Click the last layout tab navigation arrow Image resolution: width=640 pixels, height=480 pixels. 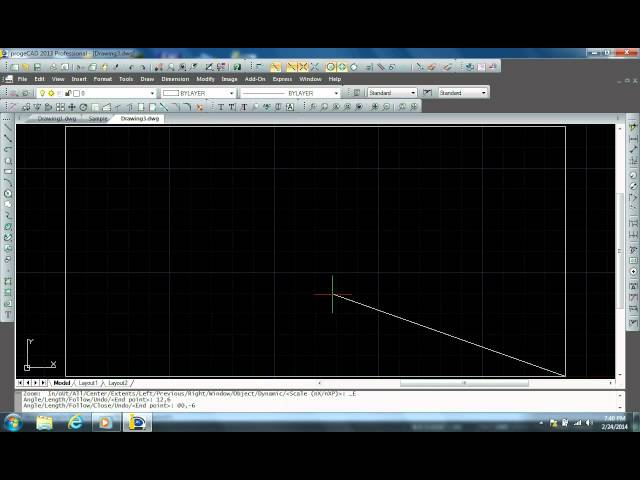pyautogui.click(x=43, y=383)
